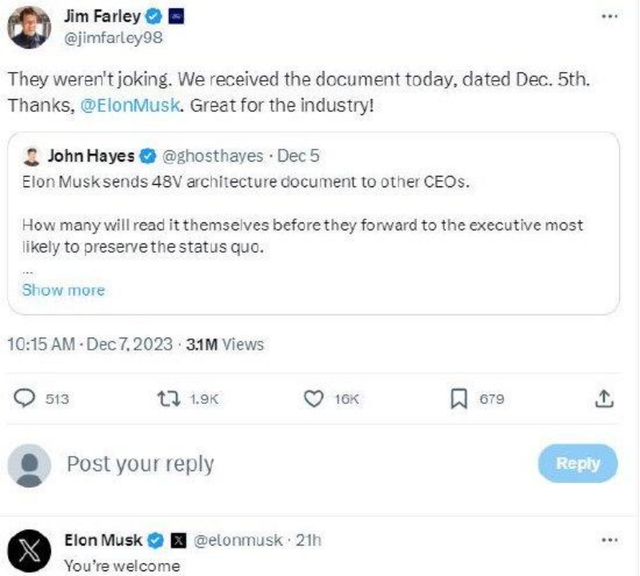This screenshot has width=640, height=576.
Task: Bookmark this tweet
Action: 459,398
